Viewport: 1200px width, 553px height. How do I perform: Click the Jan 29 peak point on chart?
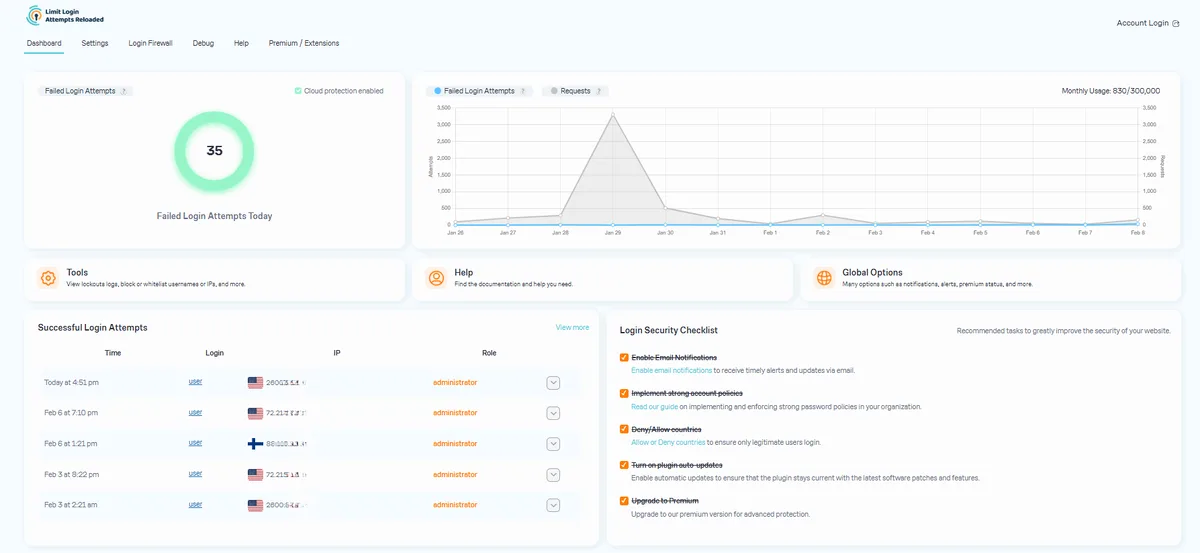coord(612,114)
